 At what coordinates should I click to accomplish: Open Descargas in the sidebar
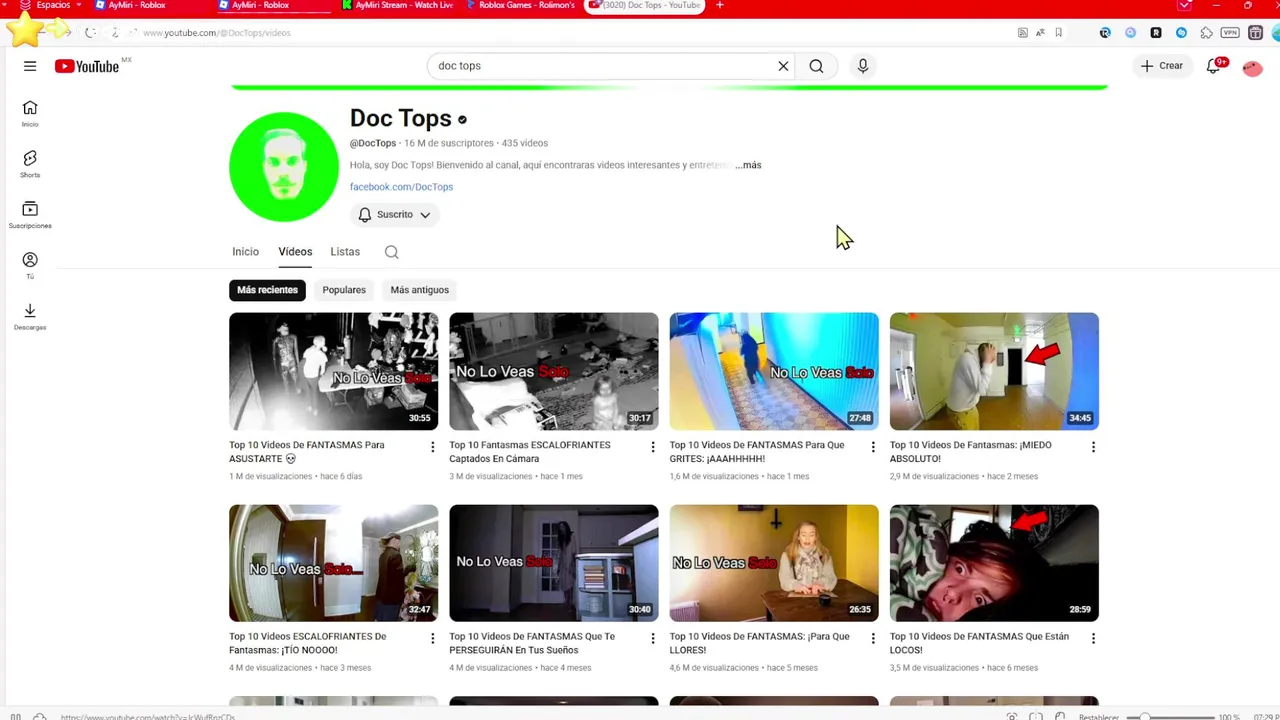[30, 316]
